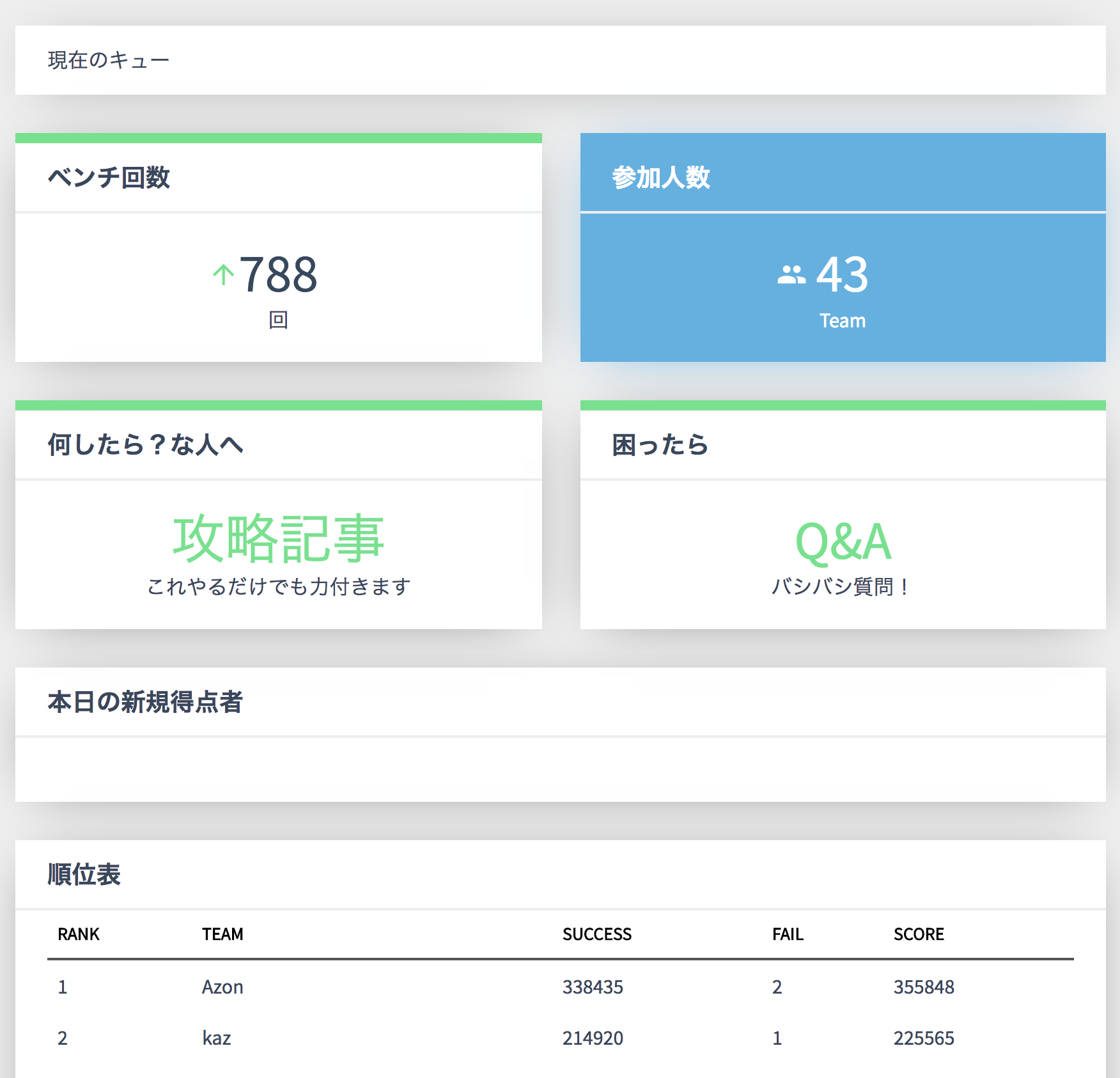The width and height of the screenshot is (1120, 1078).
Task: Click the 困ったら heading
Action: (x=660, y=444)
